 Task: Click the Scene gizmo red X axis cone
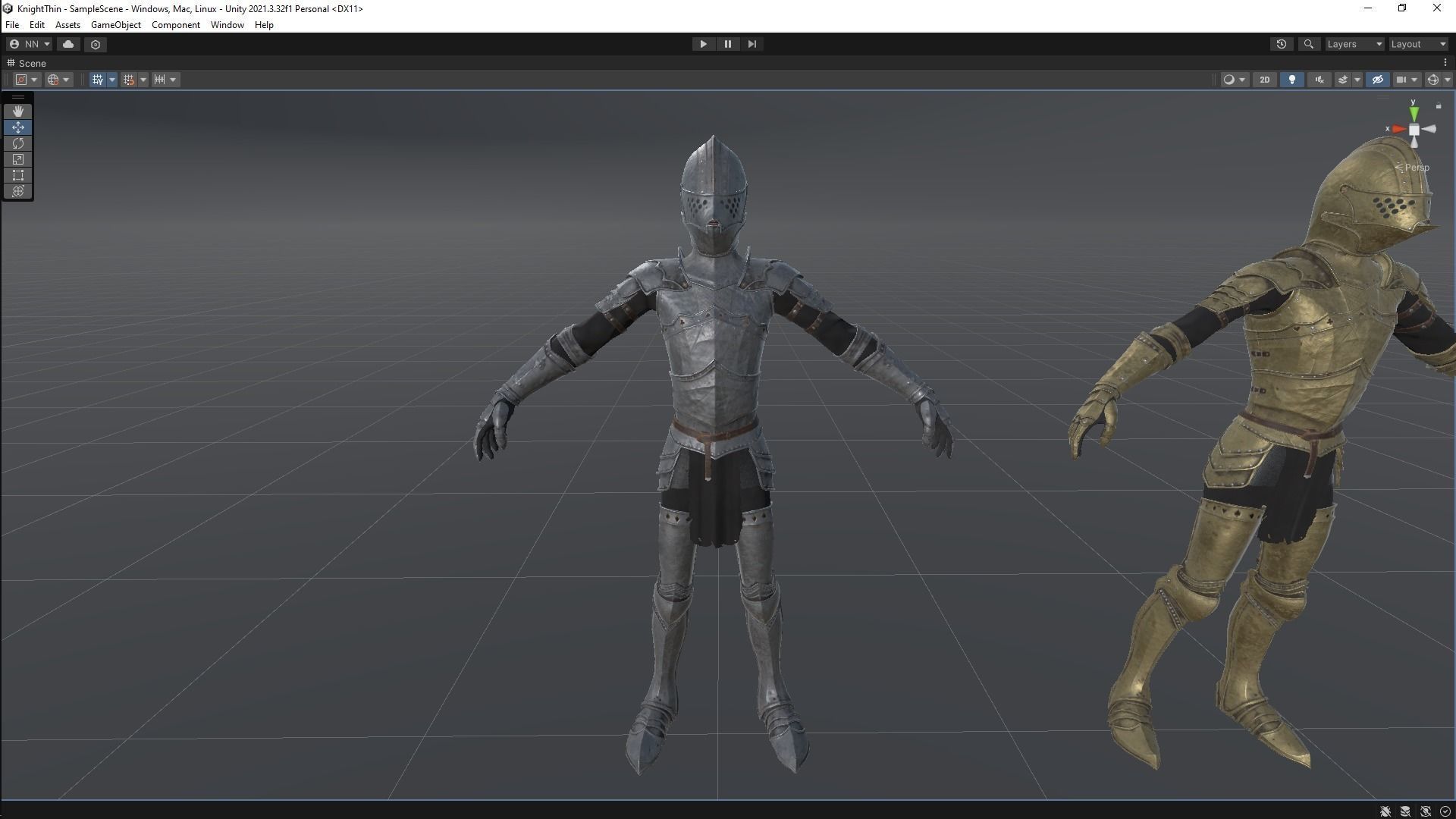[1399, 129]
